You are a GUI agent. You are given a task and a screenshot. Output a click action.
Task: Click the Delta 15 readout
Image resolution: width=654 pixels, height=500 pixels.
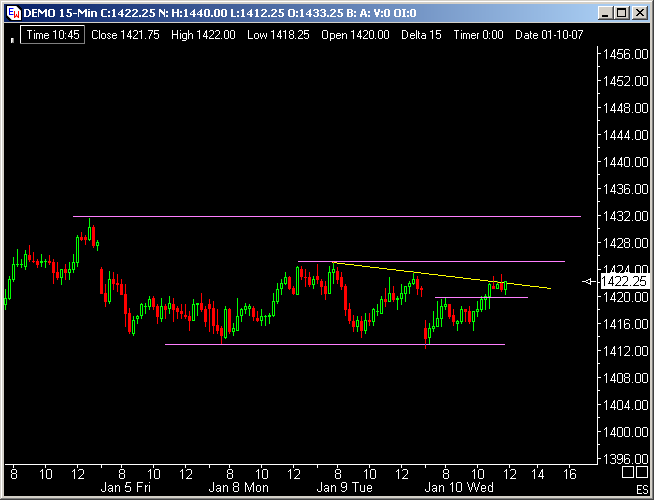(x=421, y=35)
